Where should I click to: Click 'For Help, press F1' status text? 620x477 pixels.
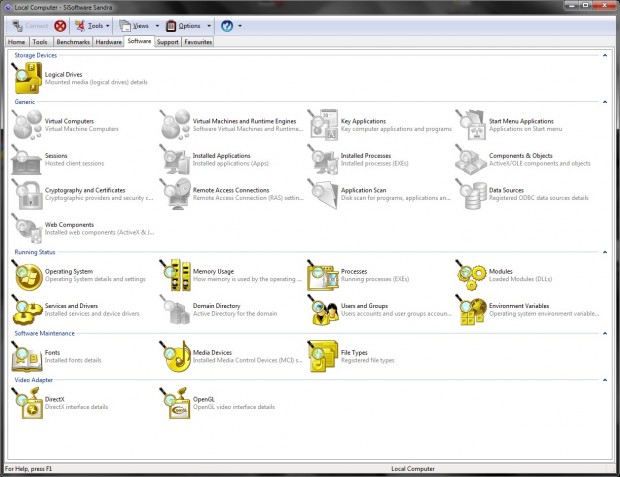[28, 469]
